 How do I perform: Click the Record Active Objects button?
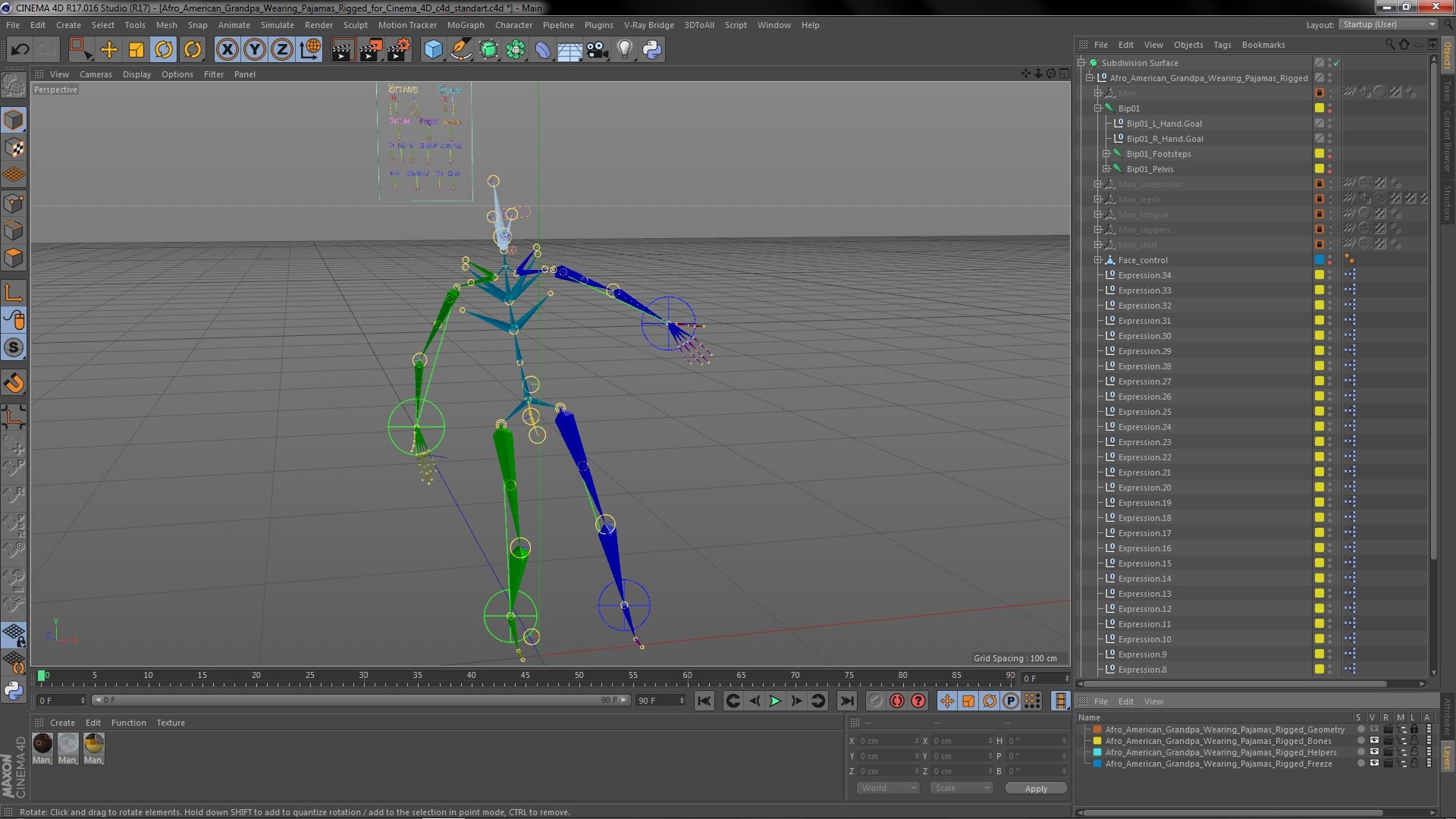pyautogui.click(x=875, y=701)
